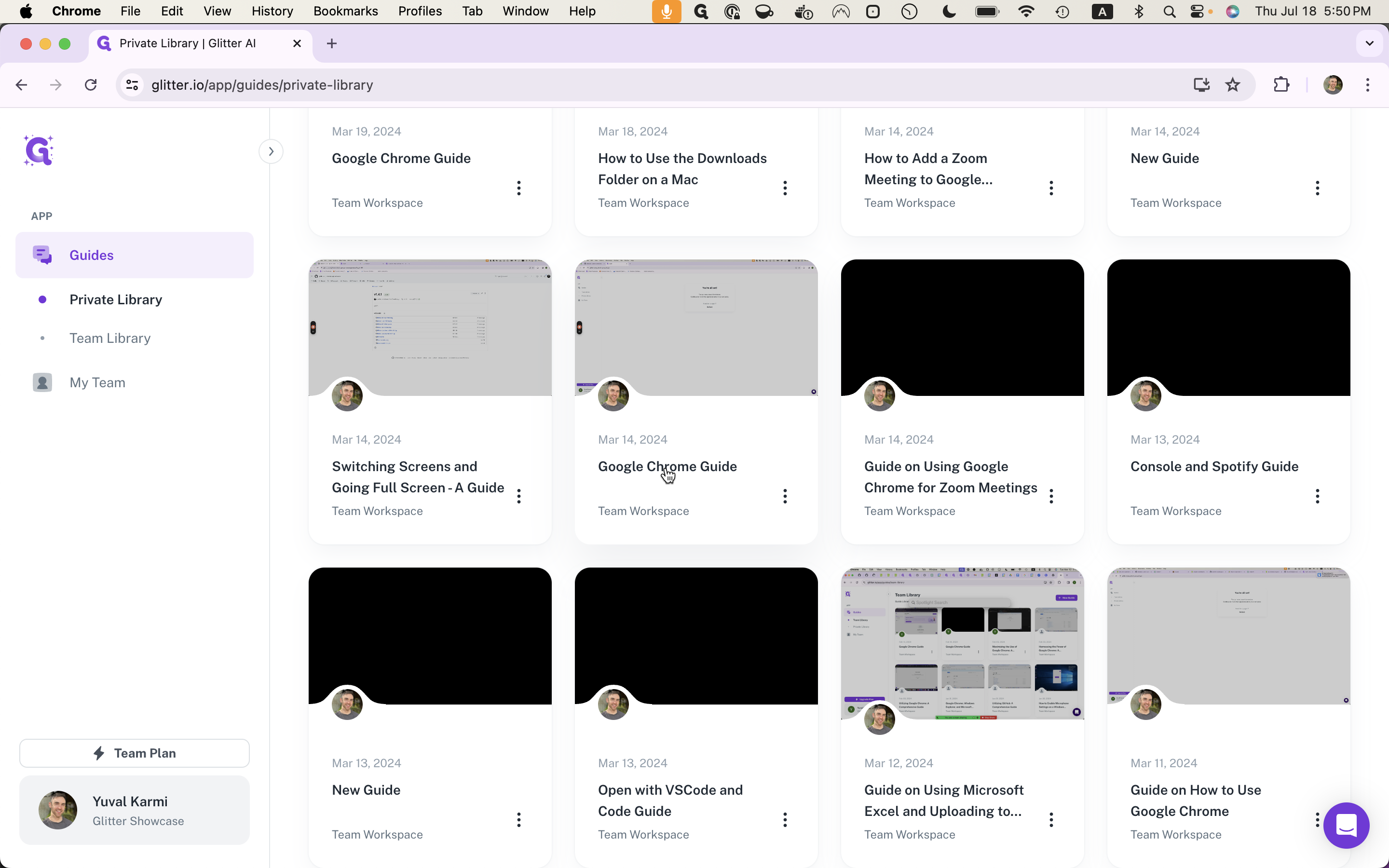This screenshot has width=1389, height=868.
Task: Click the Wi-Fi status icon
Action: 1026,12
